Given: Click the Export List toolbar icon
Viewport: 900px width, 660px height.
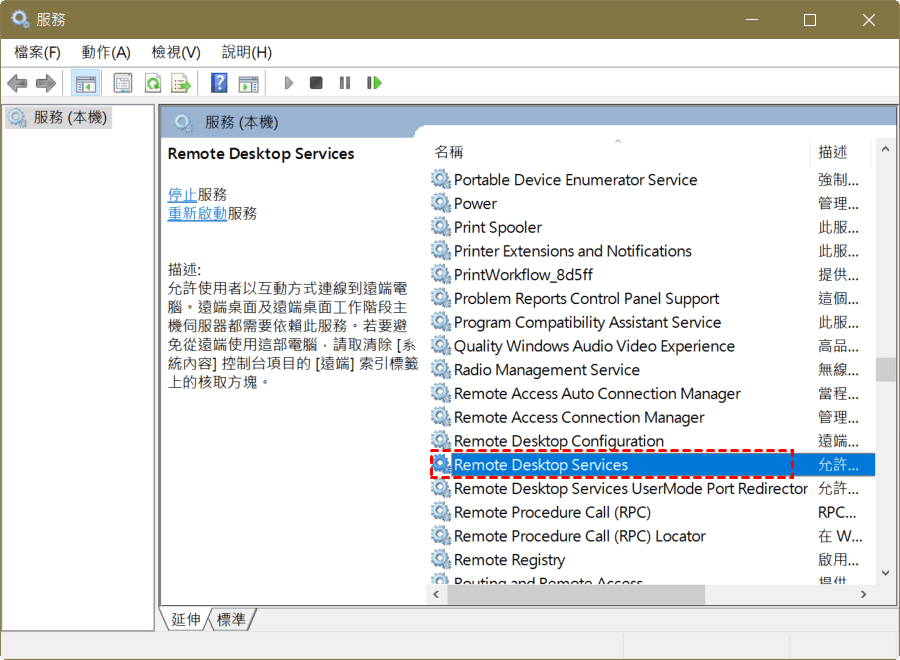Looking at the screenshot, I should [181, 83].
